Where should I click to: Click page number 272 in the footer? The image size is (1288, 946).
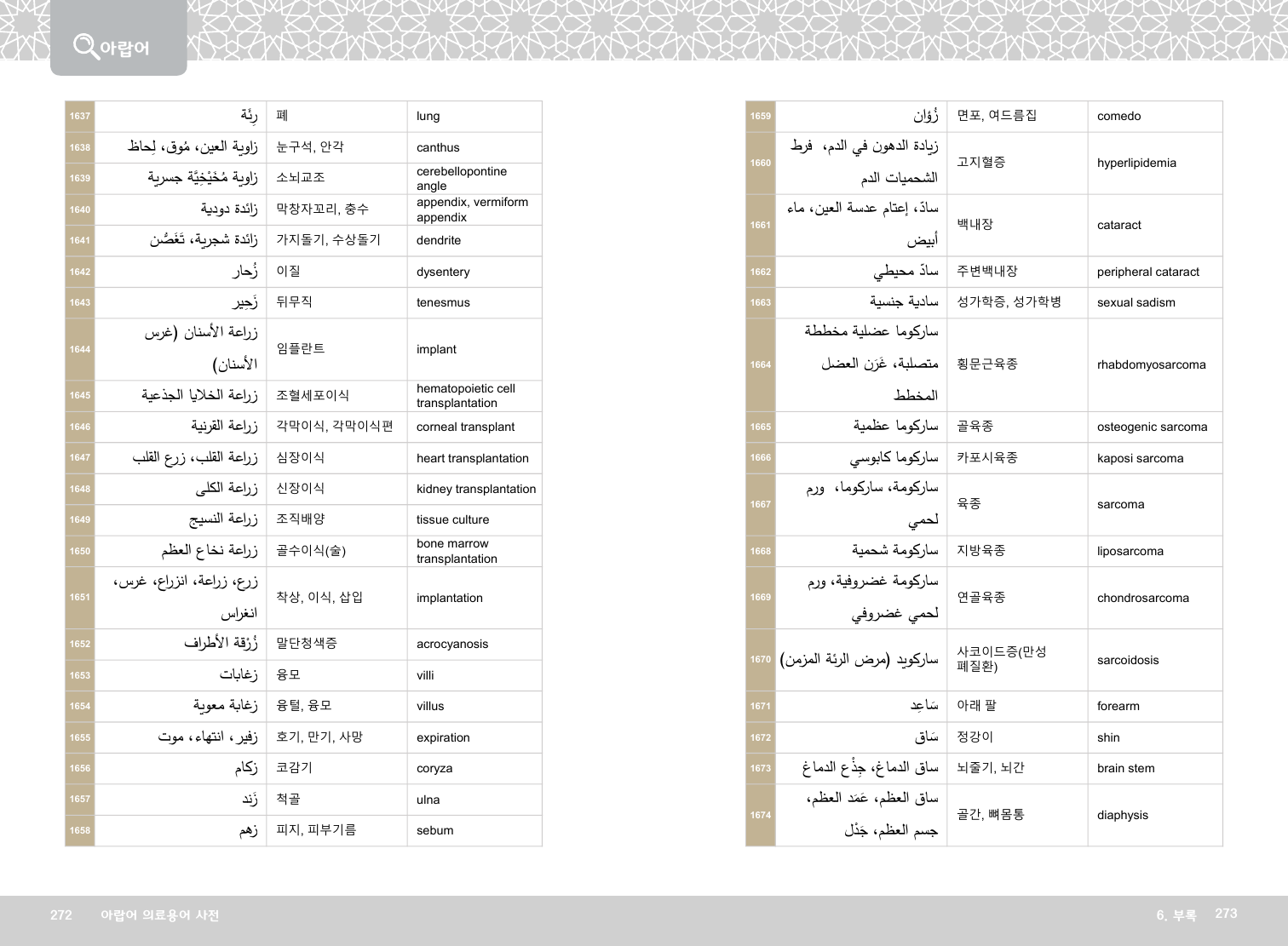point(61,915)
